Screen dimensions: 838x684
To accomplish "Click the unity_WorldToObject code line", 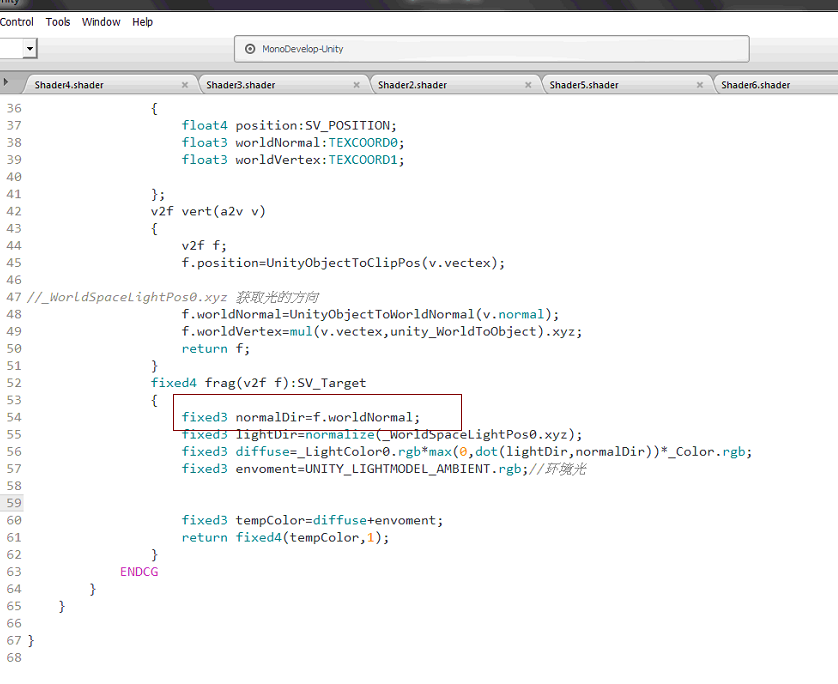I will point(382,332).
